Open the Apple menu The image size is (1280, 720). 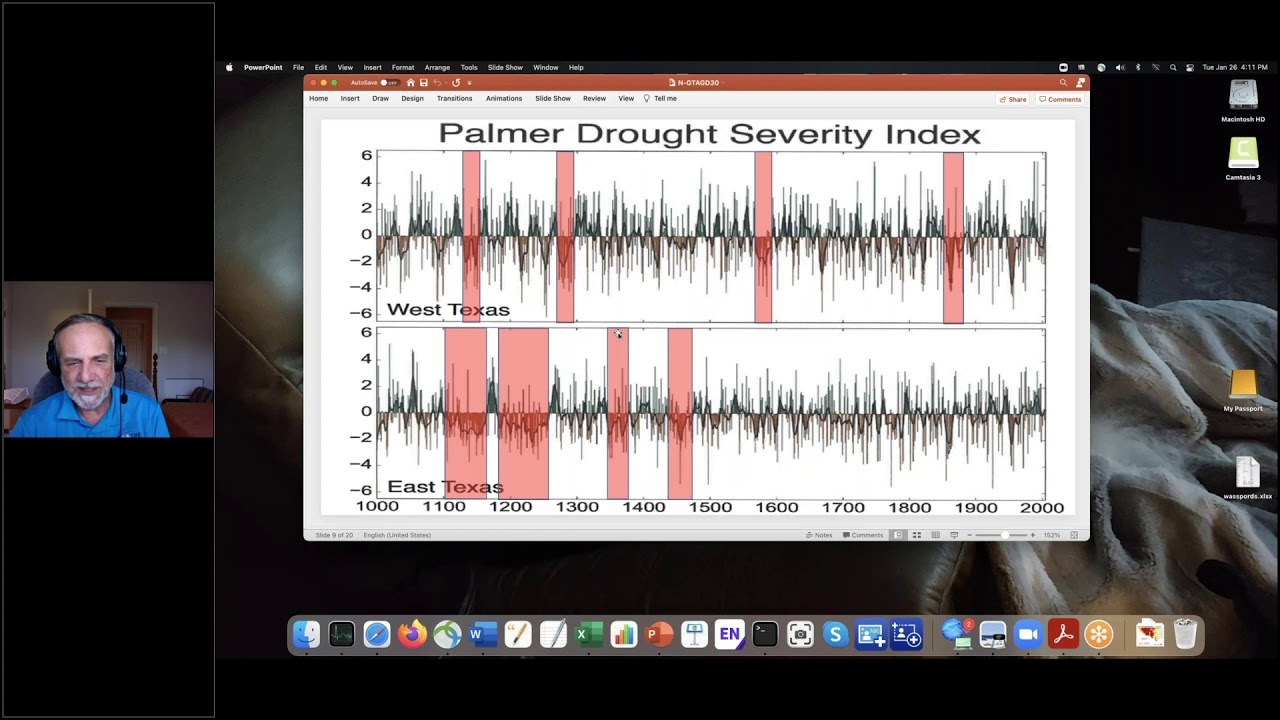click(x=229, y=67)
